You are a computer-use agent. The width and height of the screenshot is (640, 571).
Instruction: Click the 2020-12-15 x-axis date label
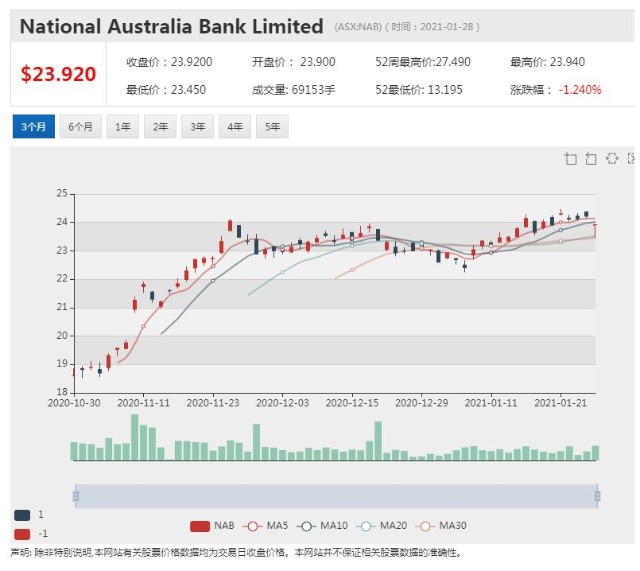click(352, 403)
